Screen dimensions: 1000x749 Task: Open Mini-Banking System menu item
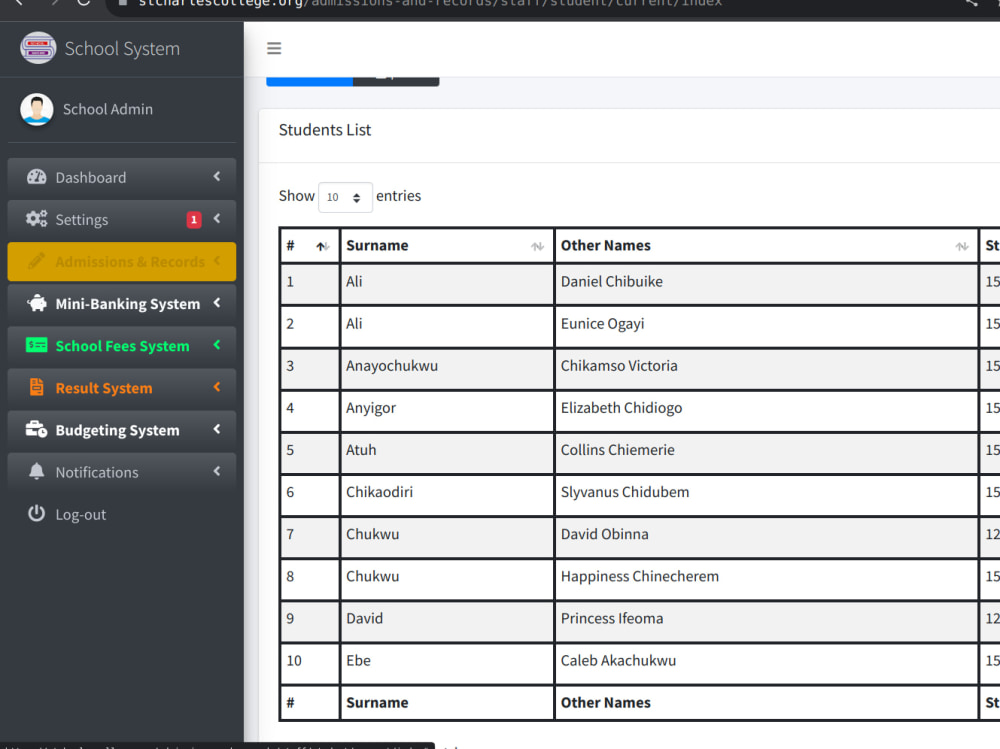122,304
